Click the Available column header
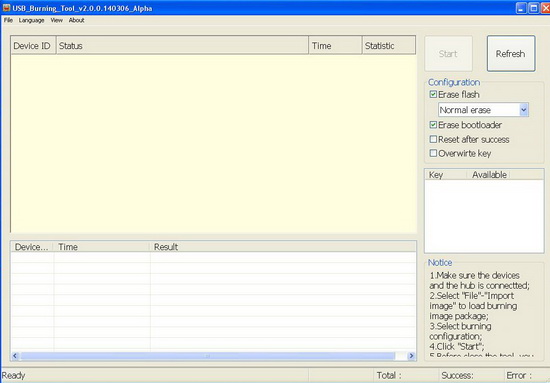The width and height of the screenshot is (550, 383). click(488, 175)
